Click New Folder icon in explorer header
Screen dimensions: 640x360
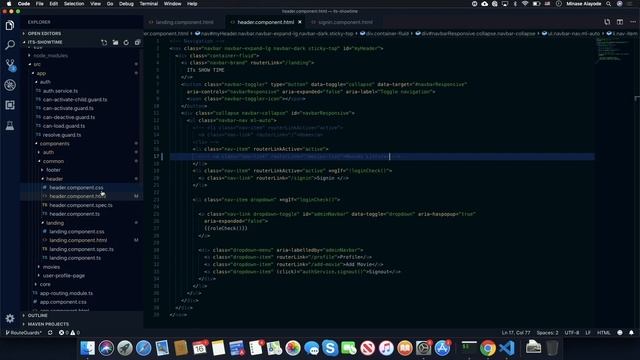[115, 42]
